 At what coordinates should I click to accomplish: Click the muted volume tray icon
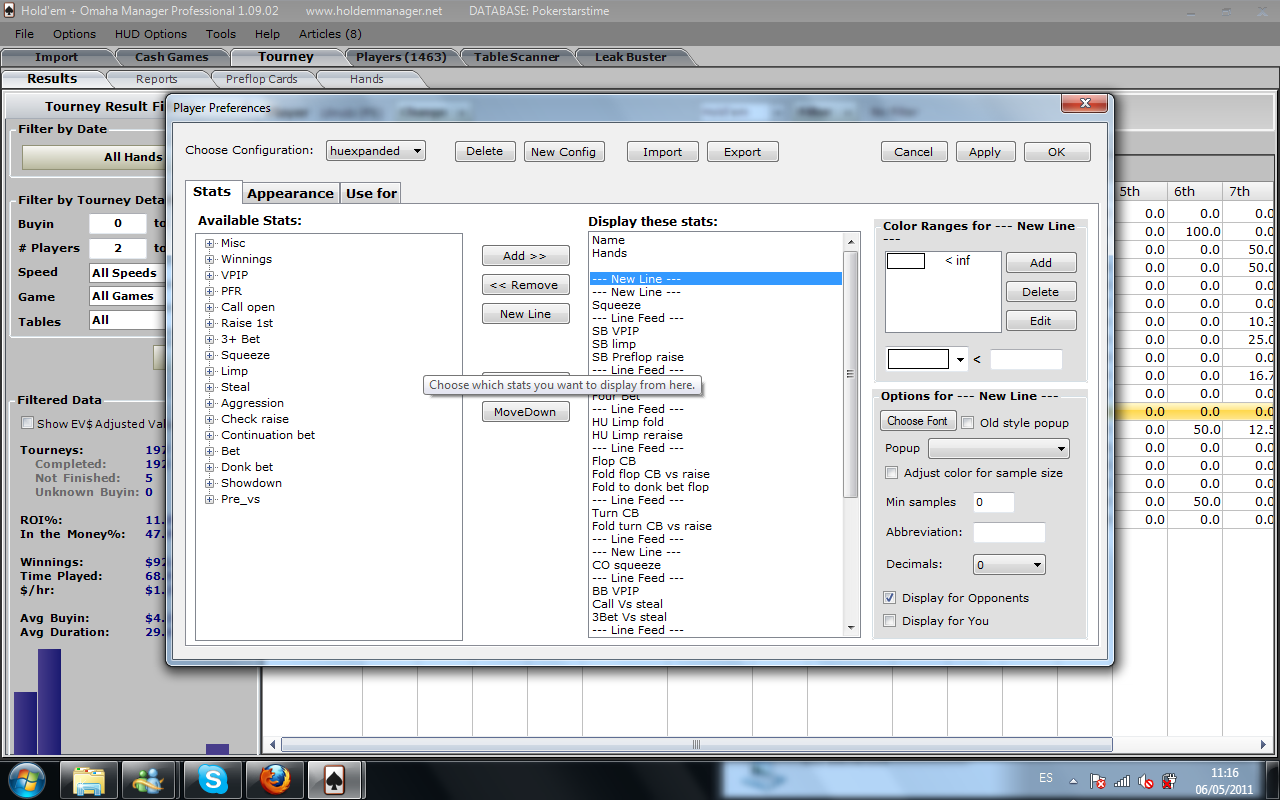1146,781
